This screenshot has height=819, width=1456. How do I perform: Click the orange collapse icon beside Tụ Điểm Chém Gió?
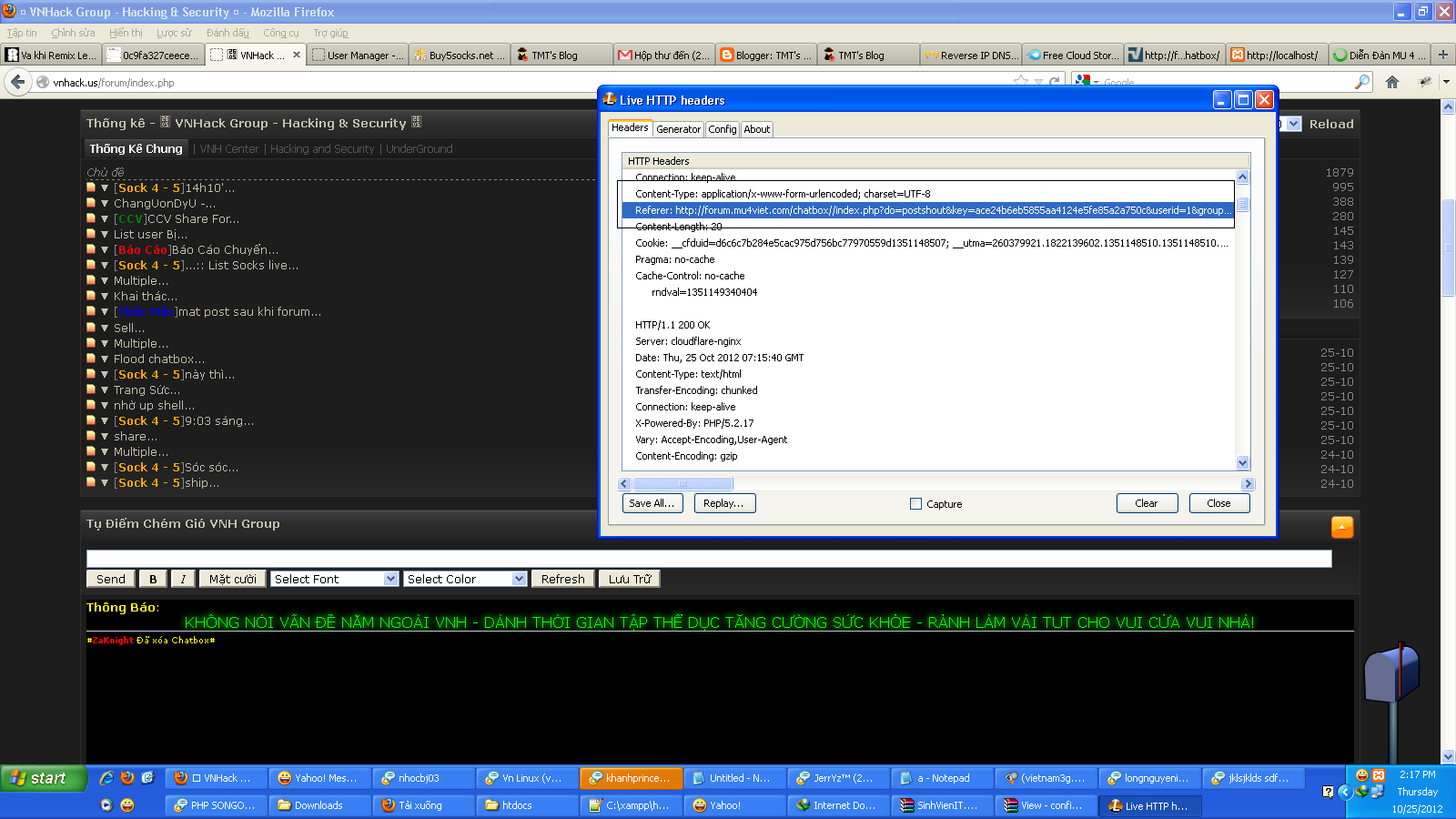point(1342,527)
